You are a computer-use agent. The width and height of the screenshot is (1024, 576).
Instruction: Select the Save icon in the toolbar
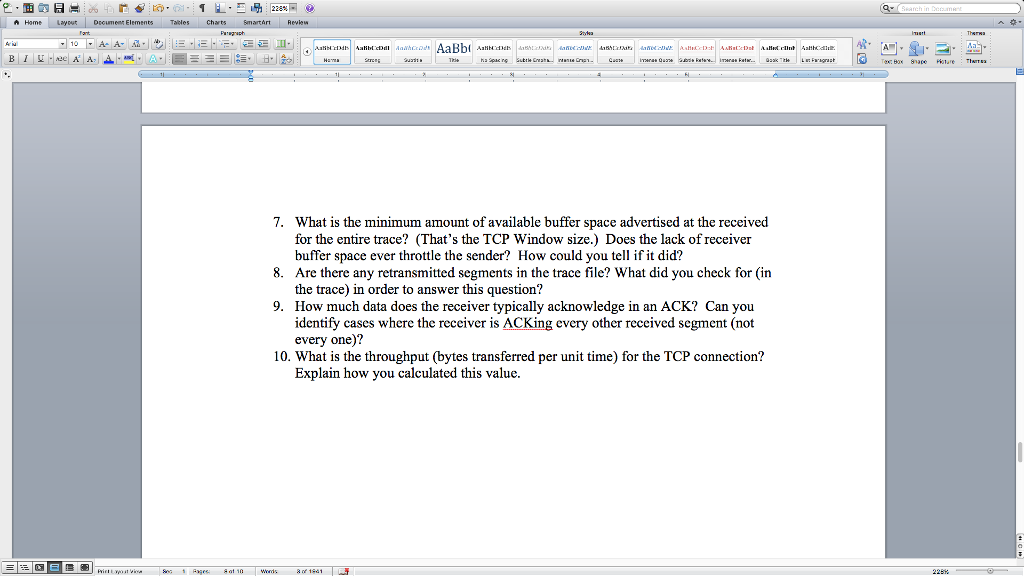tap(60, 7)
